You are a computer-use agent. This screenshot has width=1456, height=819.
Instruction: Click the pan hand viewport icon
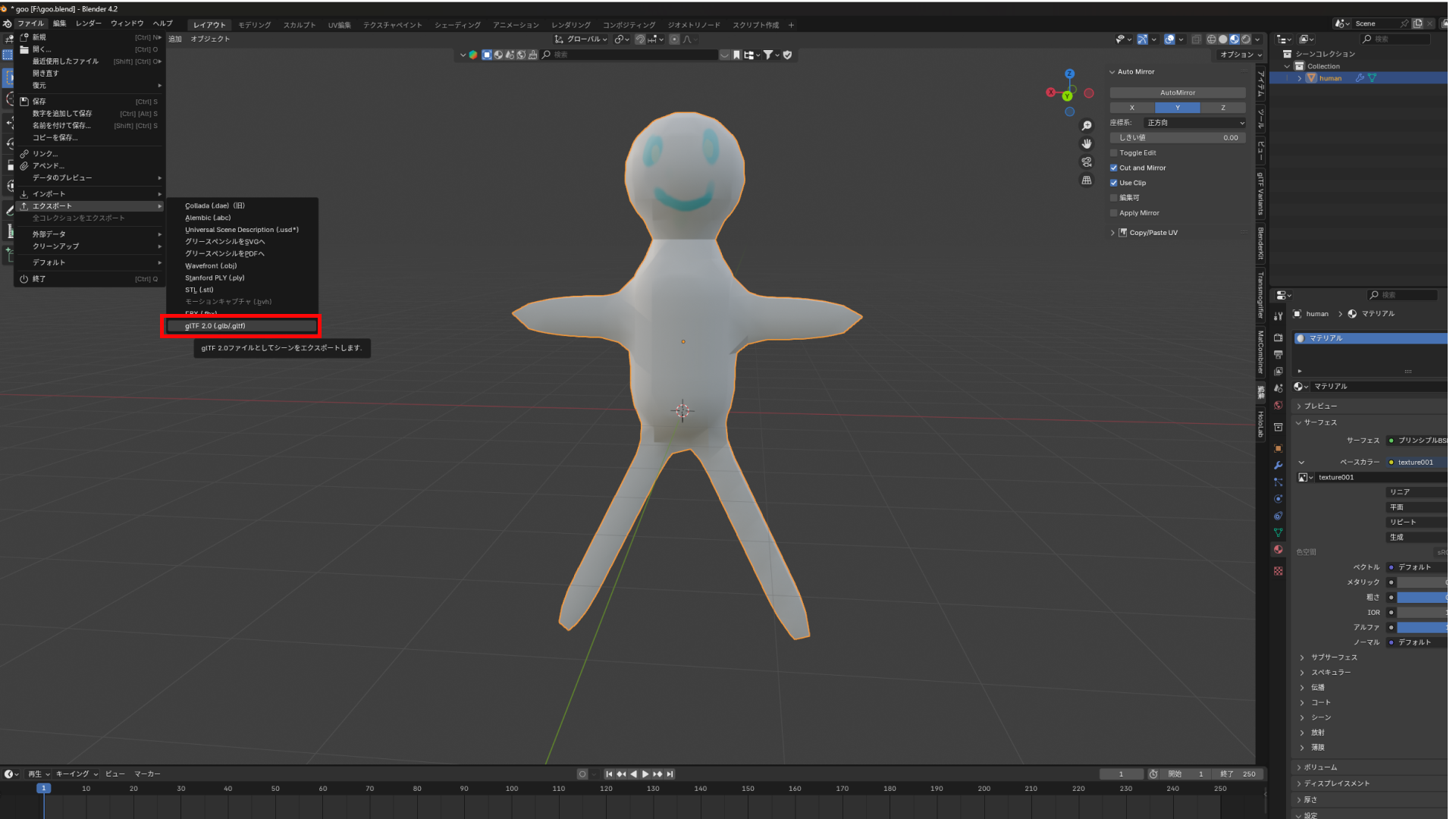(x=1087, y=143)
